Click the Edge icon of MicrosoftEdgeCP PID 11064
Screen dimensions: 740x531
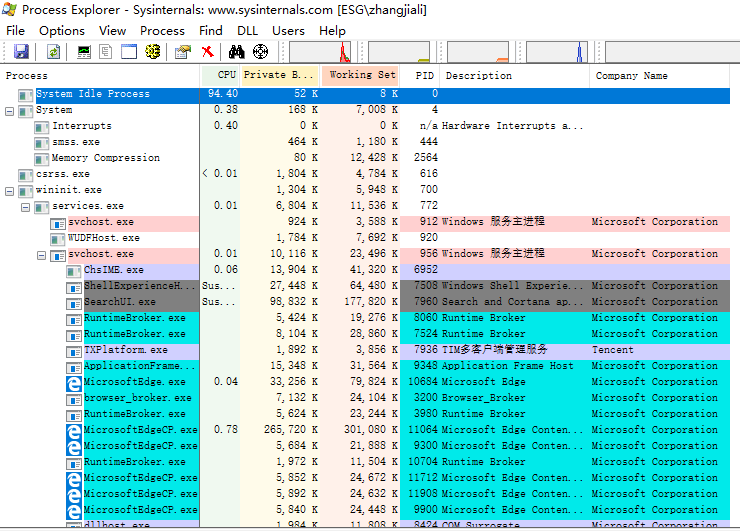[x=74, y=431]
